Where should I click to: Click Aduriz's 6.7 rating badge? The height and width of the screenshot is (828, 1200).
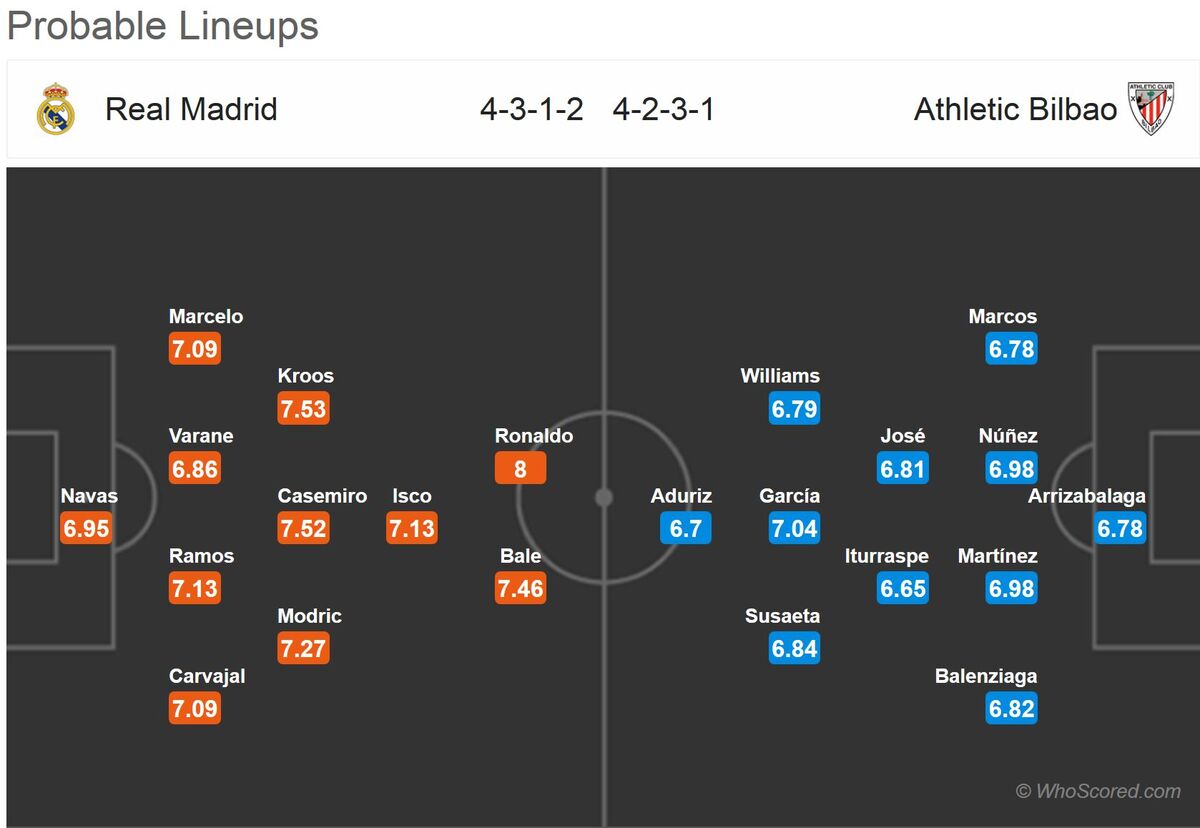(x=686, y=528)
